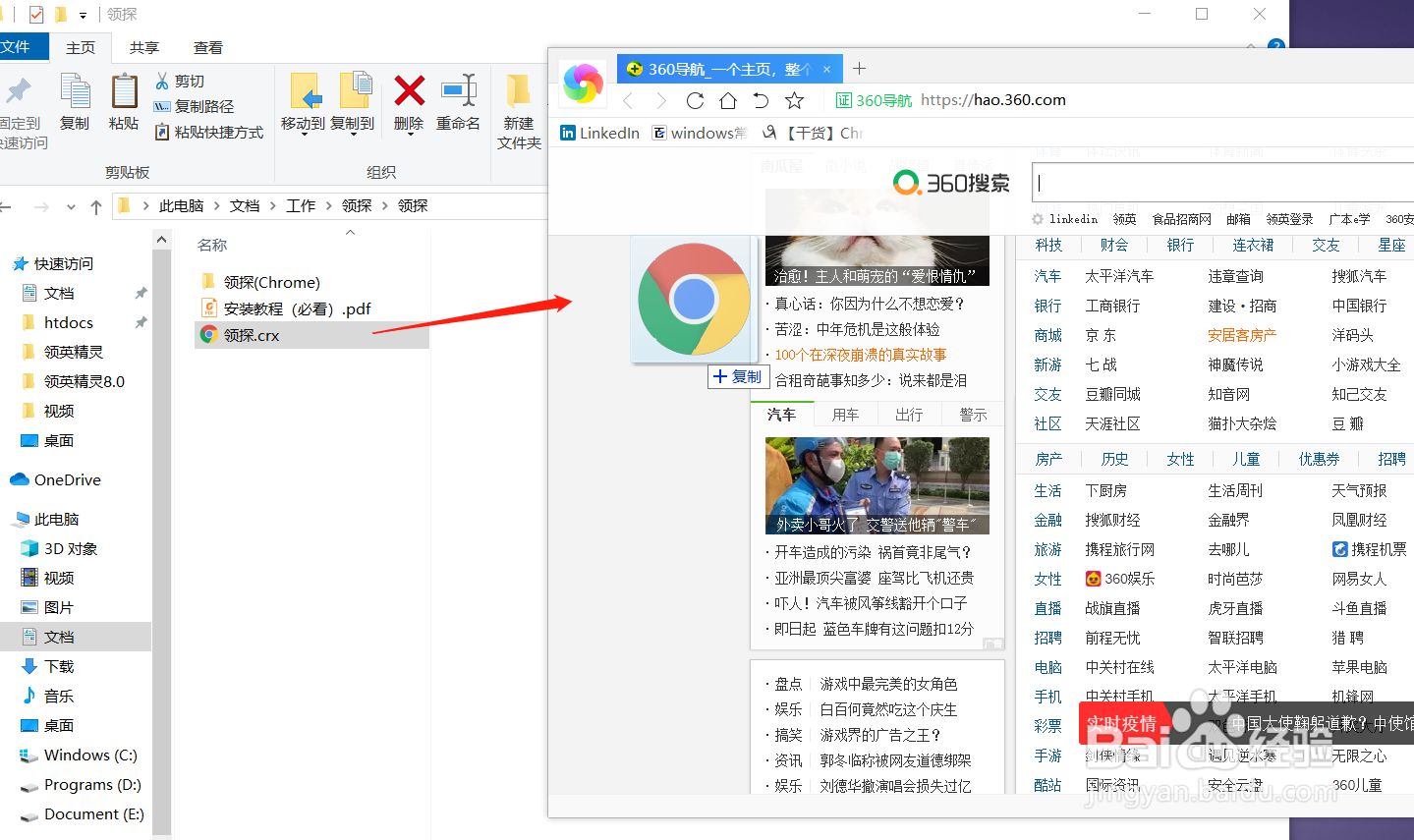Open 工商银行 link
The image size is (1414, 840).
[x=1112, y=306]
